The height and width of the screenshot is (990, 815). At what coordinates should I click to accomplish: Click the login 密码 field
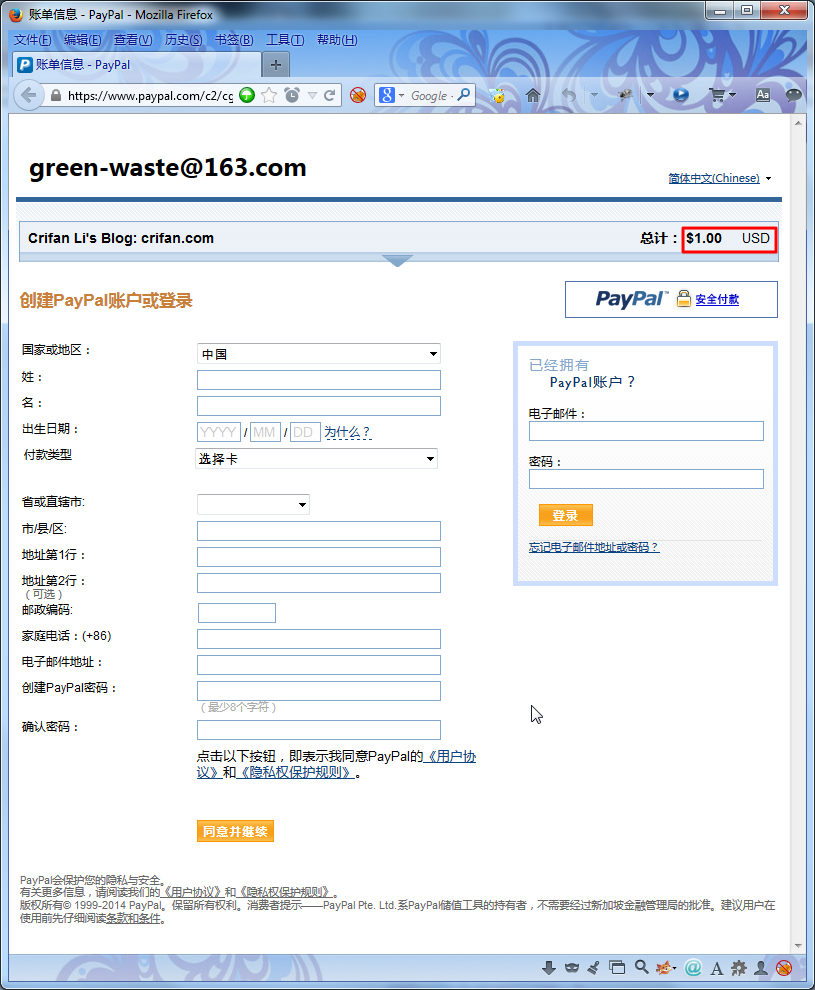[646, 479]
